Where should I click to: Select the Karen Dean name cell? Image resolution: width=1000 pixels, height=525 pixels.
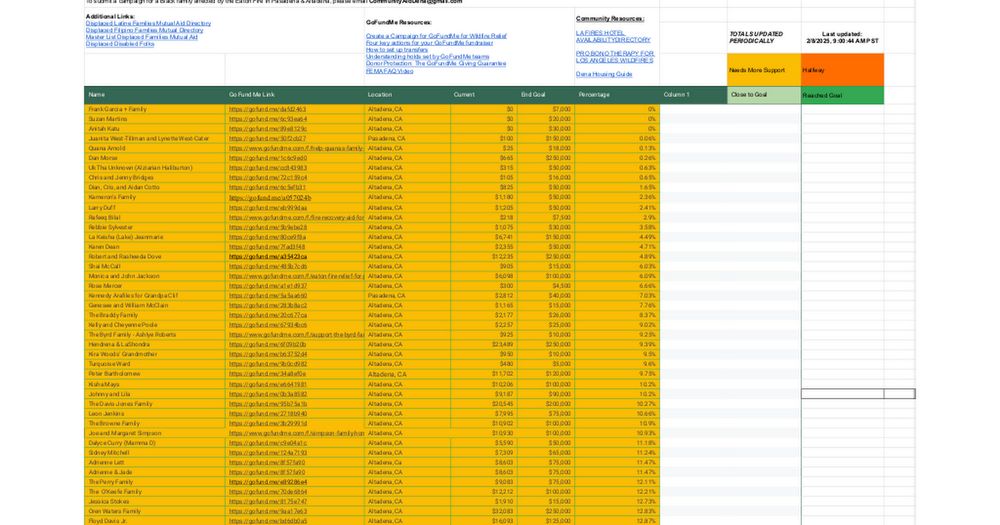coord(154,247)
